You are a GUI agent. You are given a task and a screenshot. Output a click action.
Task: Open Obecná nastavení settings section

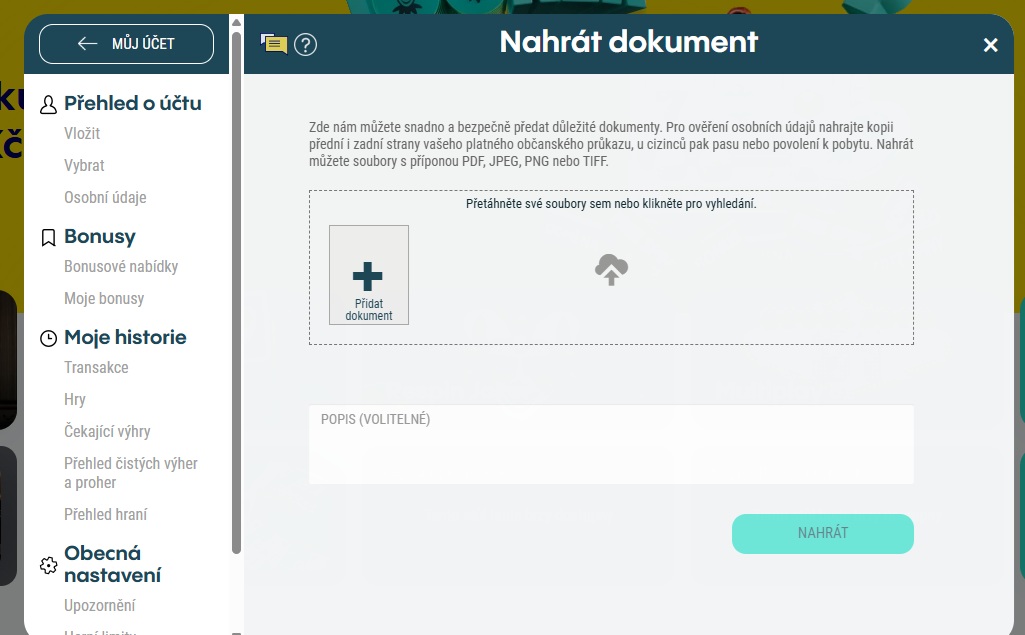tap(112, 564)
